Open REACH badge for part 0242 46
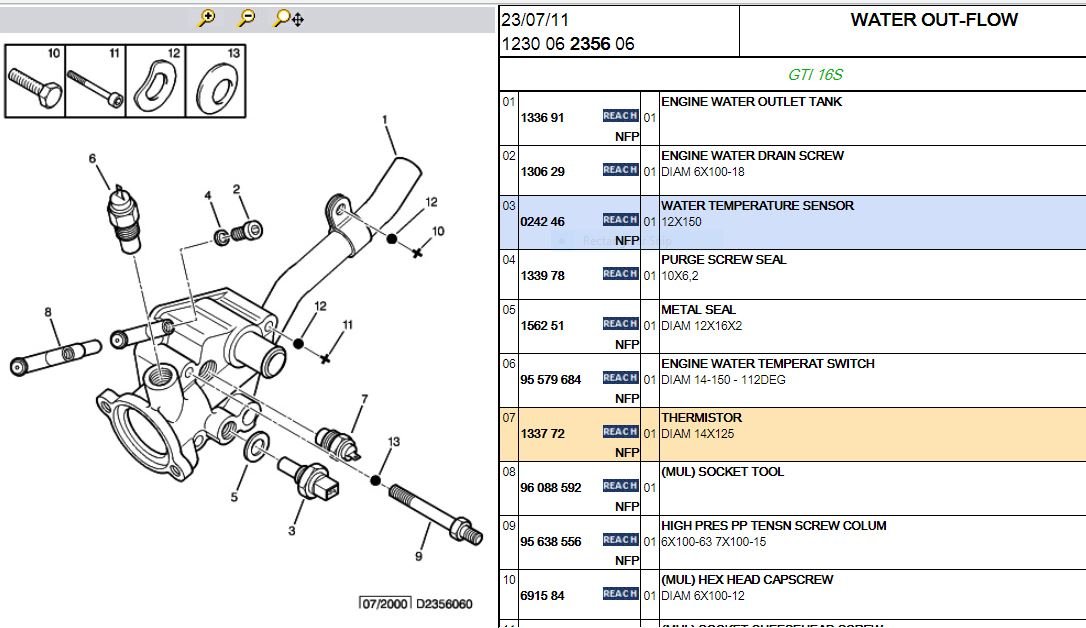Viewport: 1086px width, 628px height. pyautogui.click(x=620, y=219)
